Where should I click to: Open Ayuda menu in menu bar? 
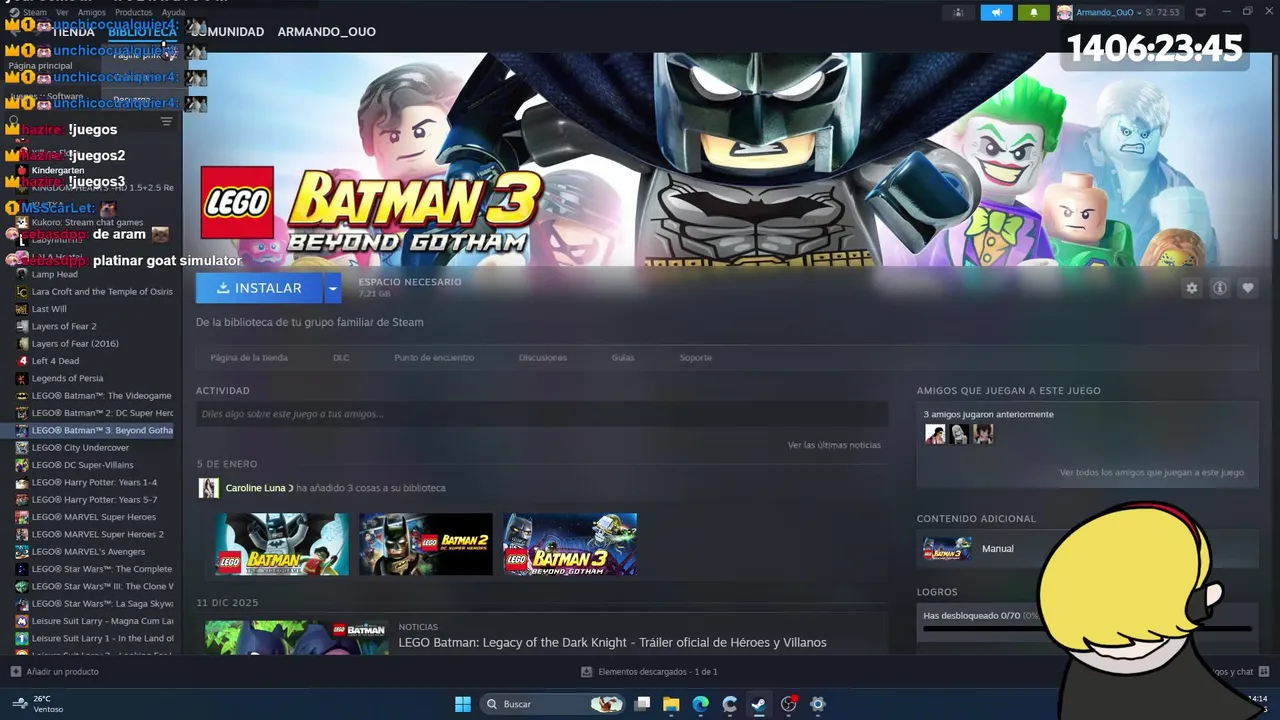pyautogui.click(x=173, y=12)
